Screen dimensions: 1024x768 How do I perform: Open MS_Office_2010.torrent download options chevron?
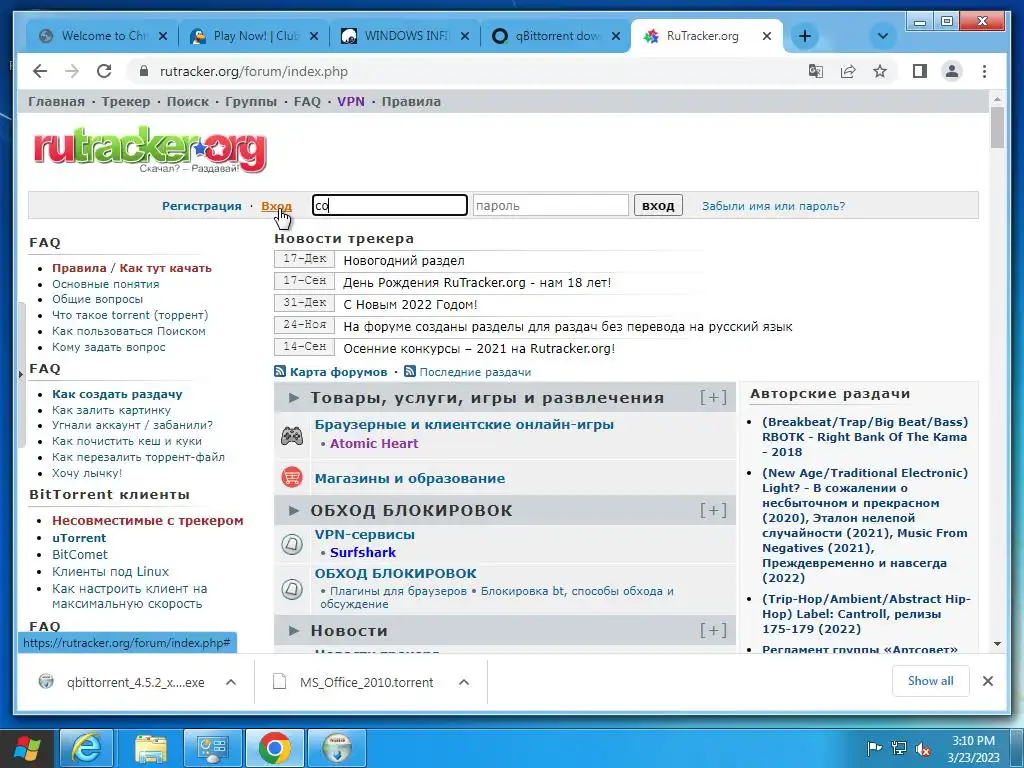(464, 682)
